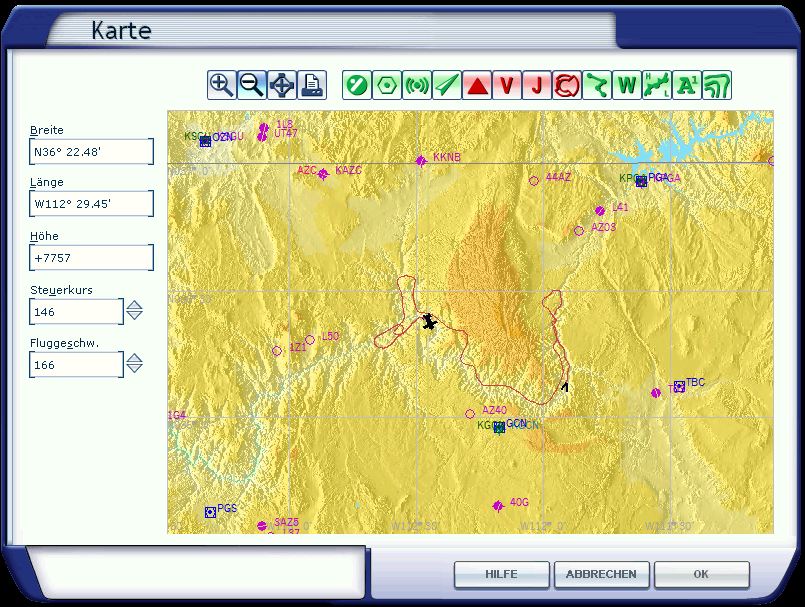Toggle intersections red triangle button

coord(477,85)
